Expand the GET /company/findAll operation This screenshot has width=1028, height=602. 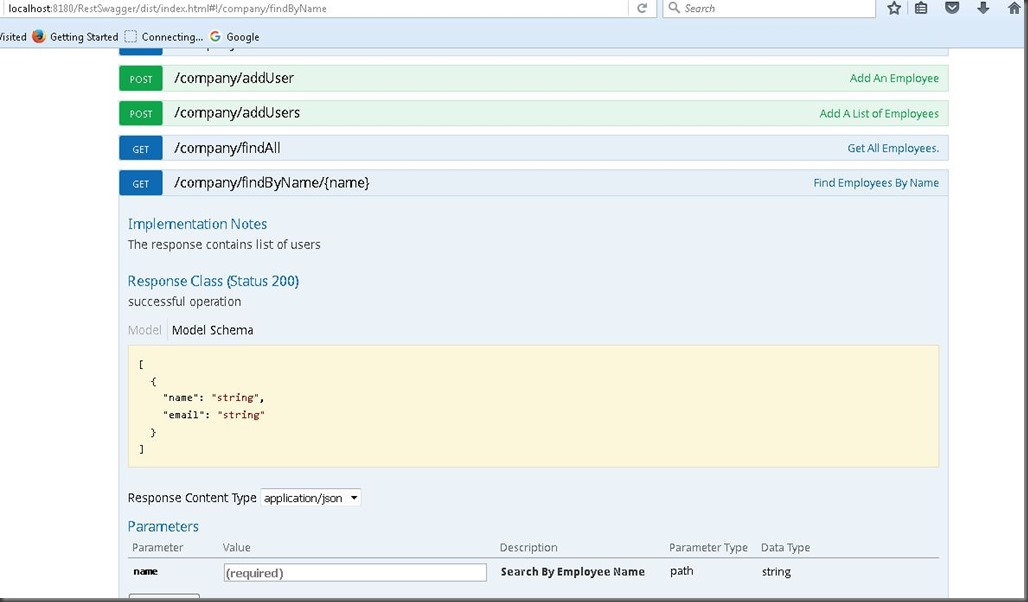pyautogui.click(x=227, y=148)
